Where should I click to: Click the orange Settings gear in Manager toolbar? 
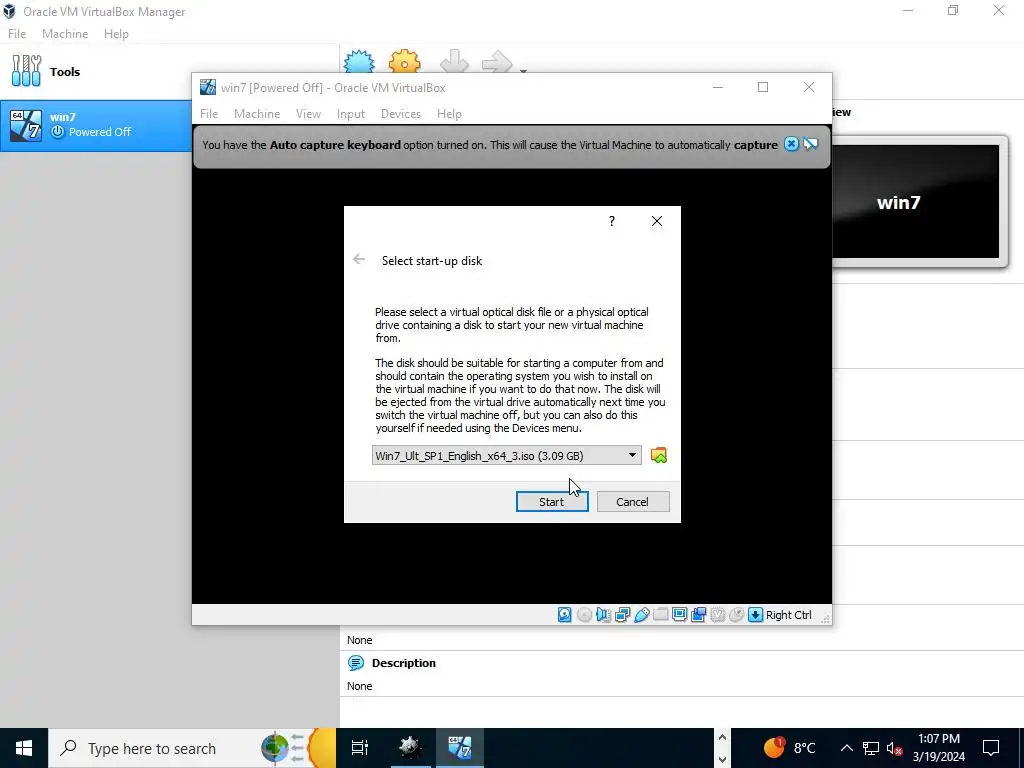point(405,61)
